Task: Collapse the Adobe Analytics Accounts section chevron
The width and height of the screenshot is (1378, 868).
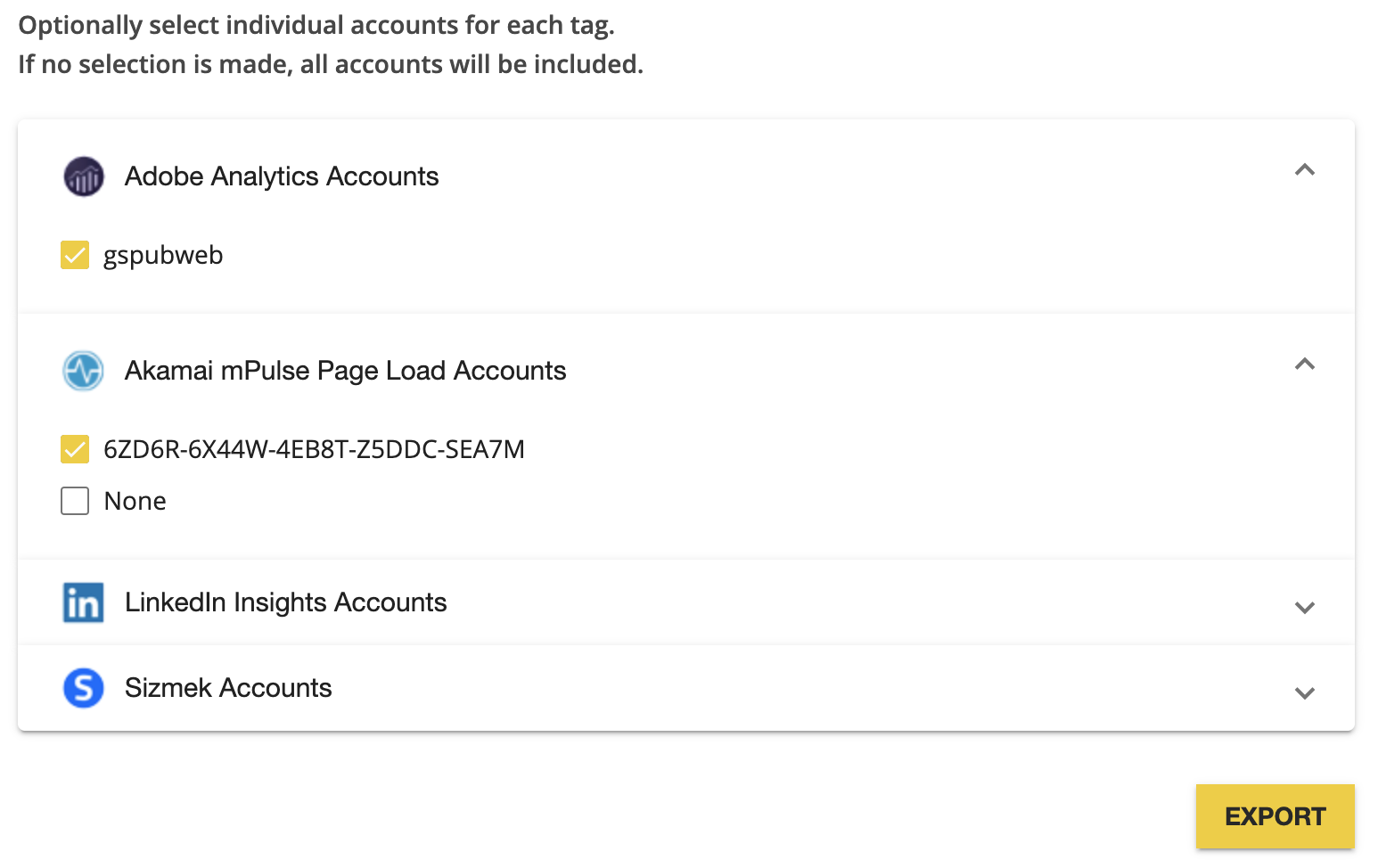Action: [x=1305, y=169]
